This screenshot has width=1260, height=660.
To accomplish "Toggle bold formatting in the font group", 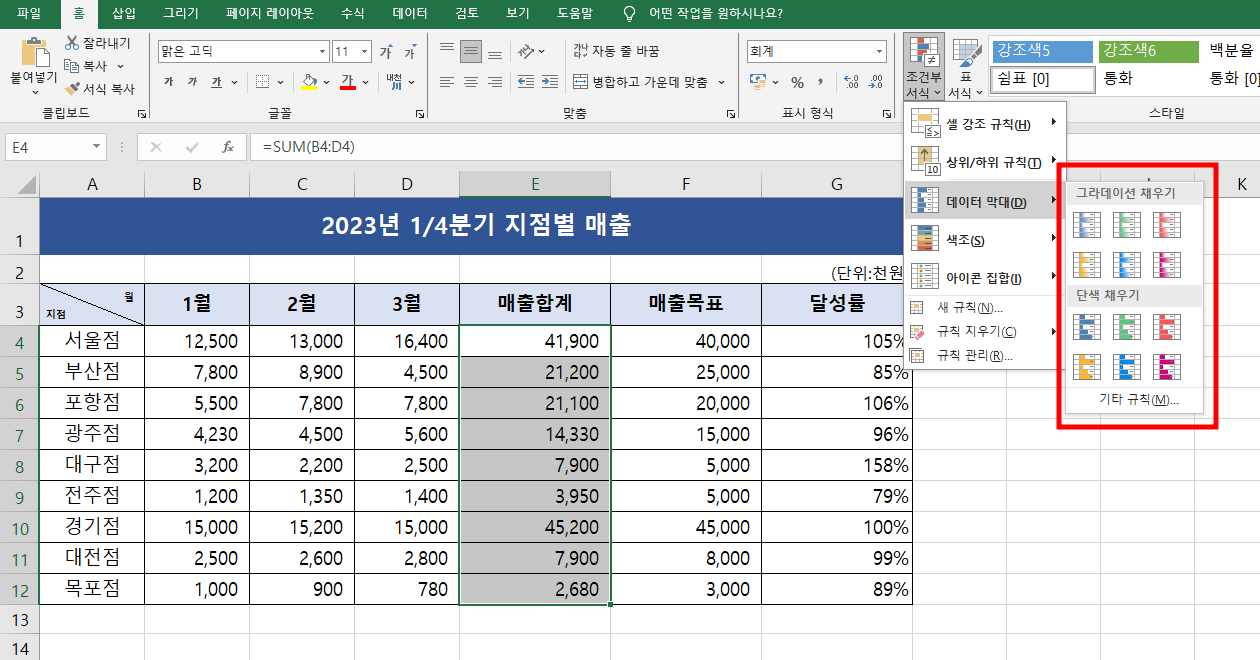I will (x=168, y=82).
